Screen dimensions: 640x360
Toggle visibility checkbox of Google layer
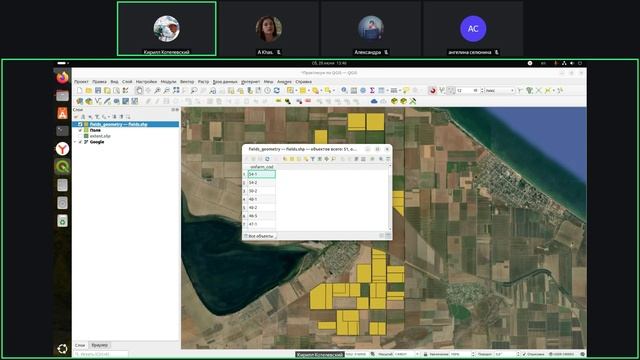[80, 142]
